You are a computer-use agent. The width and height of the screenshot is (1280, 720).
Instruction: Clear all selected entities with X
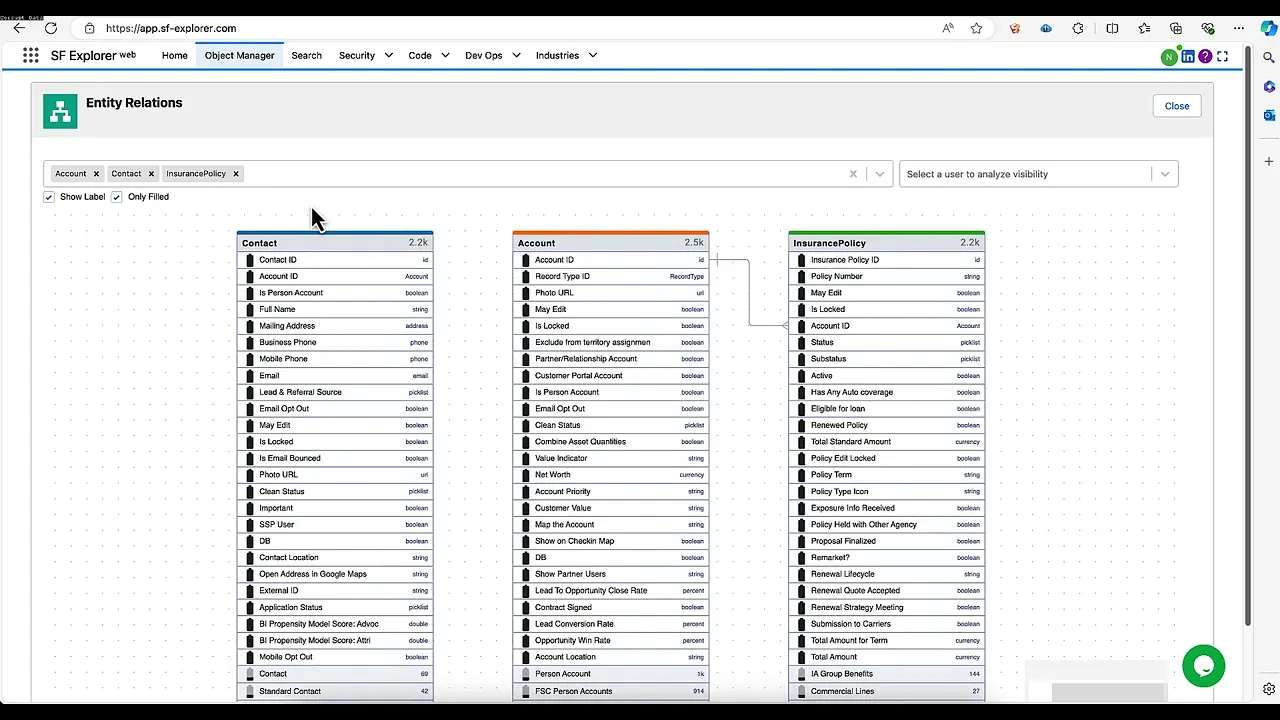[853, 174]
